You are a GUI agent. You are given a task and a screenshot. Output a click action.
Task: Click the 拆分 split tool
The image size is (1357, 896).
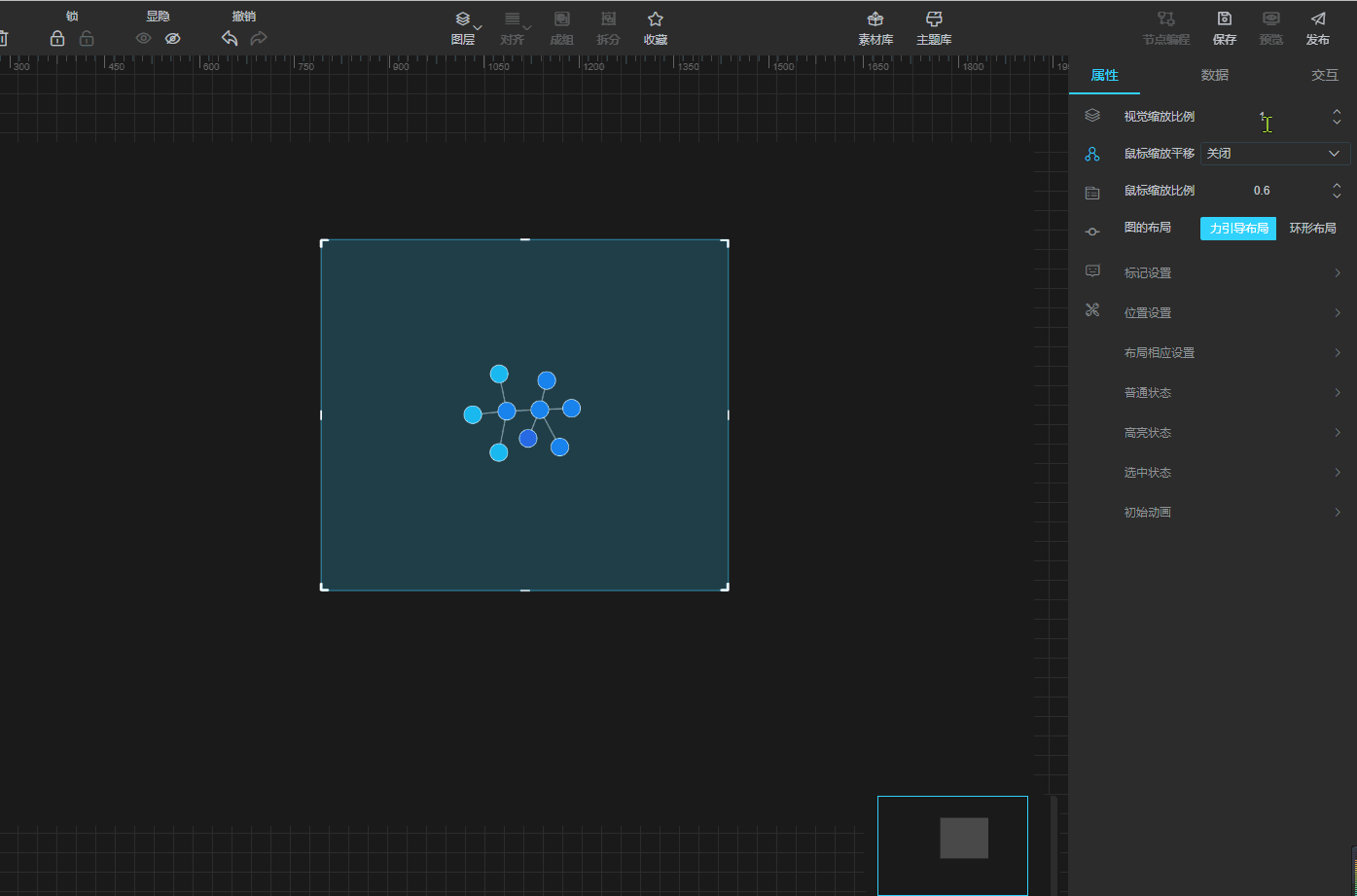pyautogui.click(x=608, y=29)
